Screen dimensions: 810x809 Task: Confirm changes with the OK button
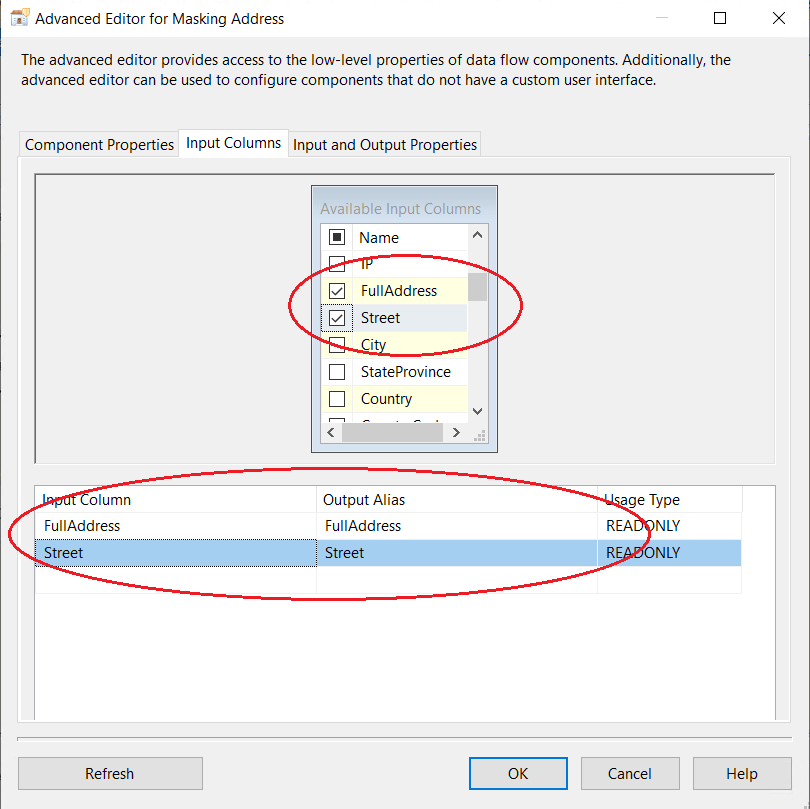click(x=518, y=773)
